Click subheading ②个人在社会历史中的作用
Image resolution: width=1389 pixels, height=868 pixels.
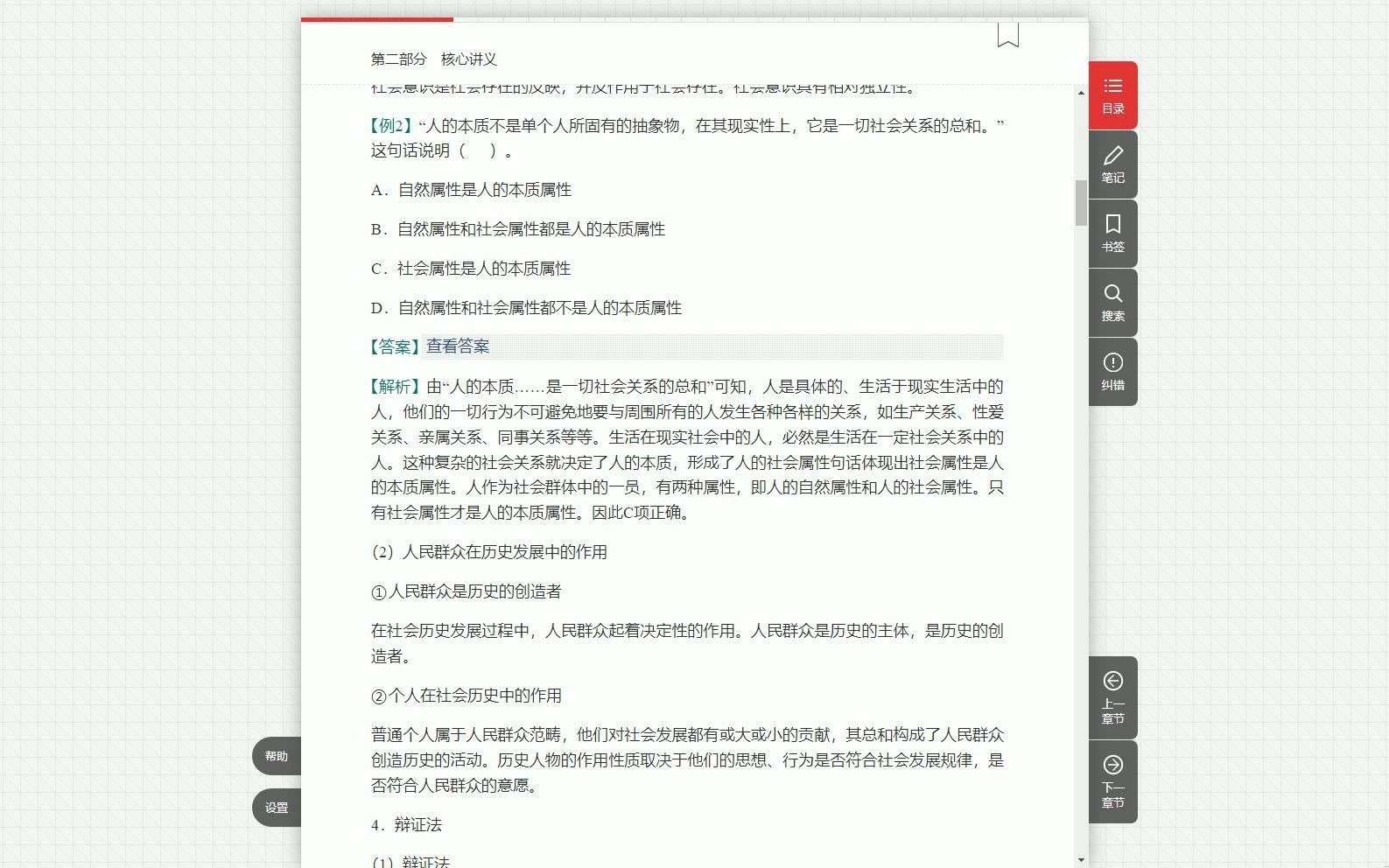467,696
